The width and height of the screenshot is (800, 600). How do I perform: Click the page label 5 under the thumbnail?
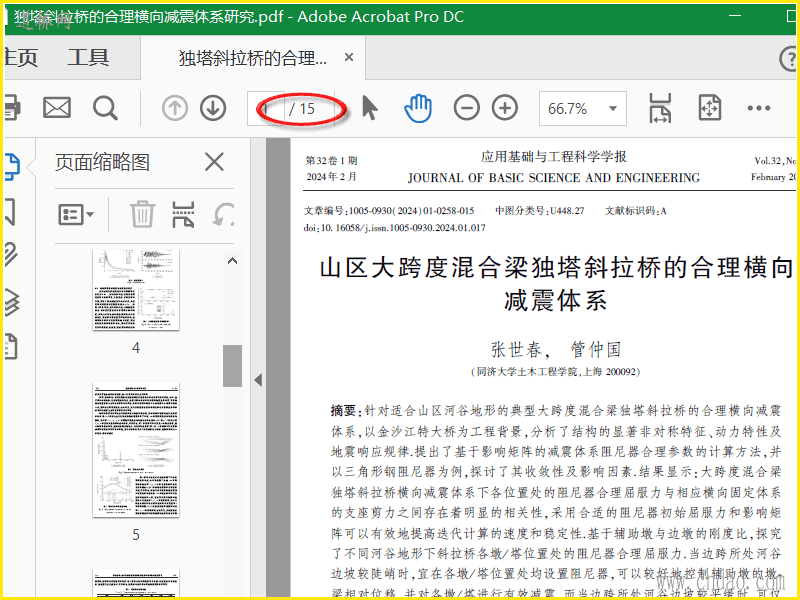136,535
